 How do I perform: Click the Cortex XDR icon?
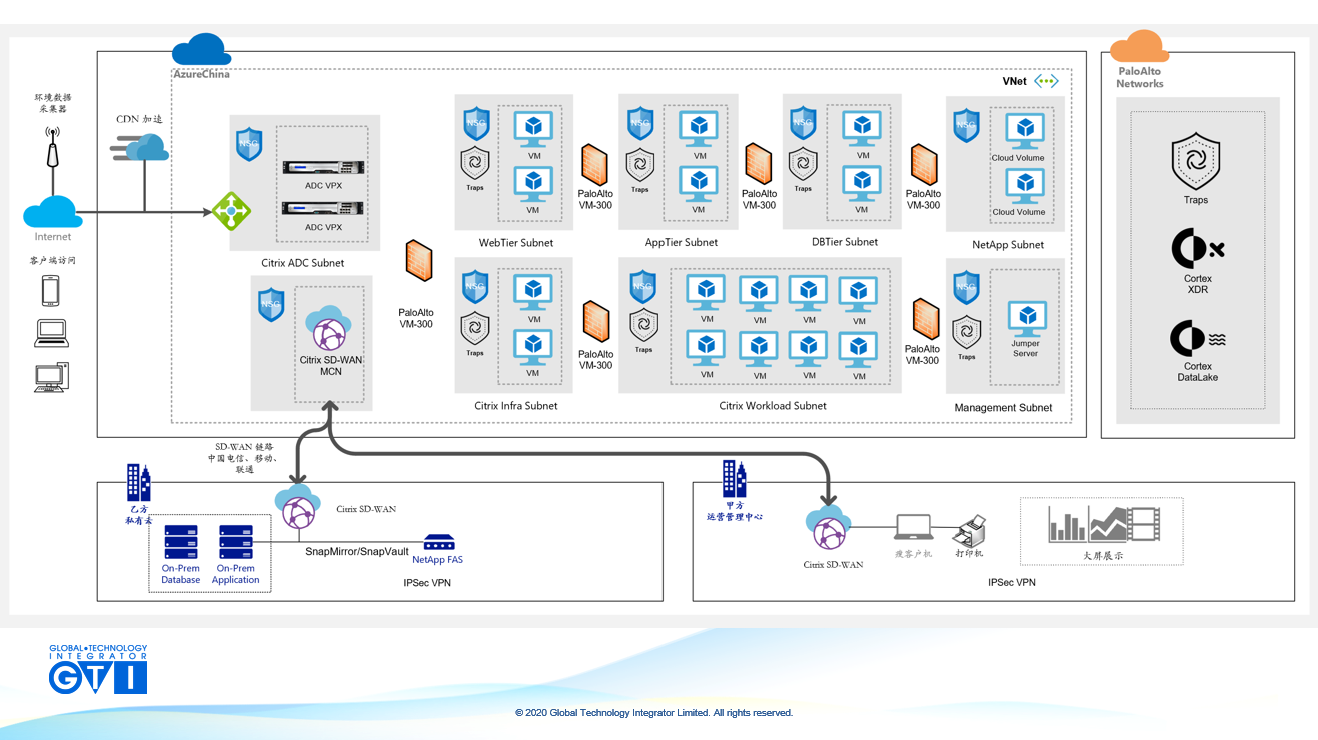pyautogui.click(x=1197, y=248)
